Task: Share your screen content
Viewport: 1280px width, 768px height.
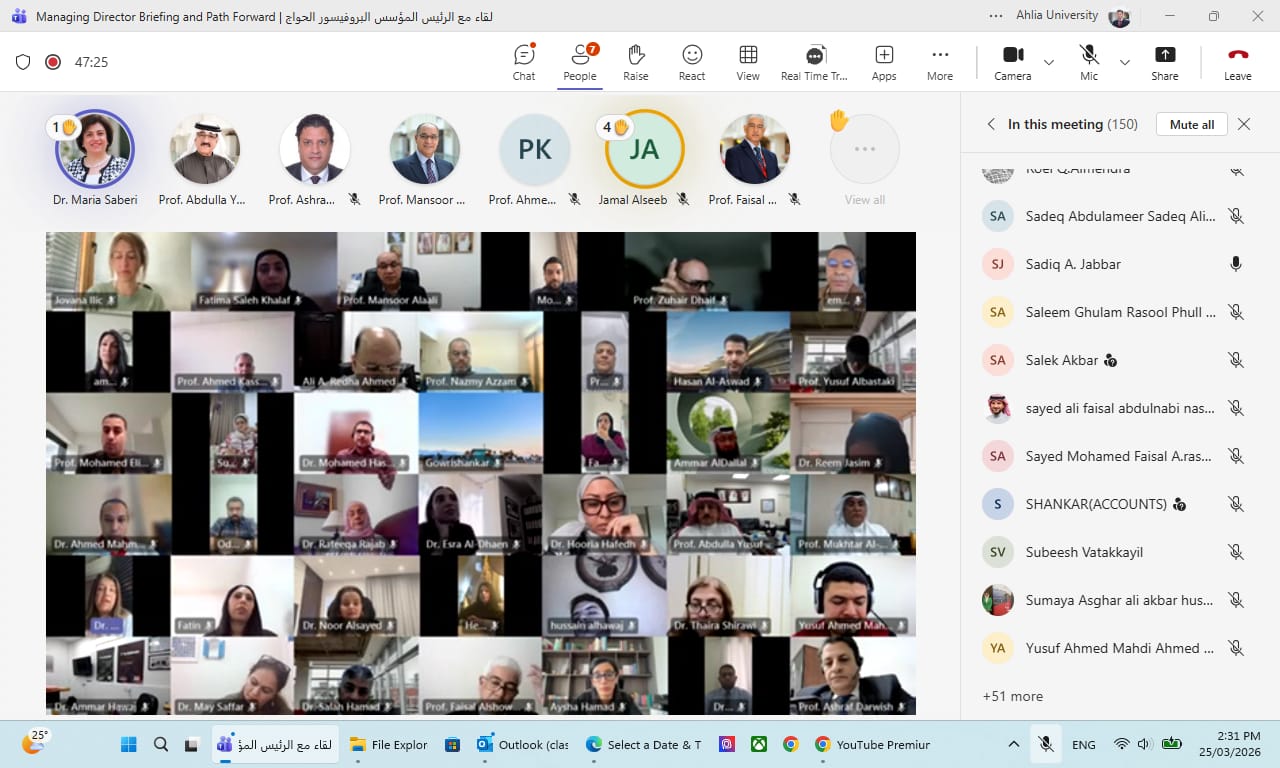Action: pos(1165,62)
